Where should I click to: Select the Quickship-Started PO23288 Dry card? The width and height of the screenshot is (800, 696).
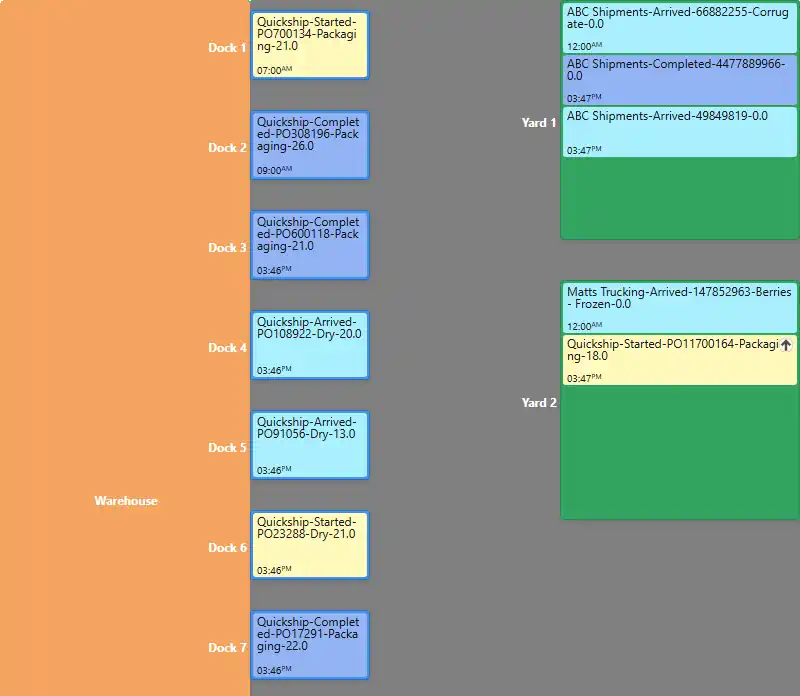click(x=309, y=545)
